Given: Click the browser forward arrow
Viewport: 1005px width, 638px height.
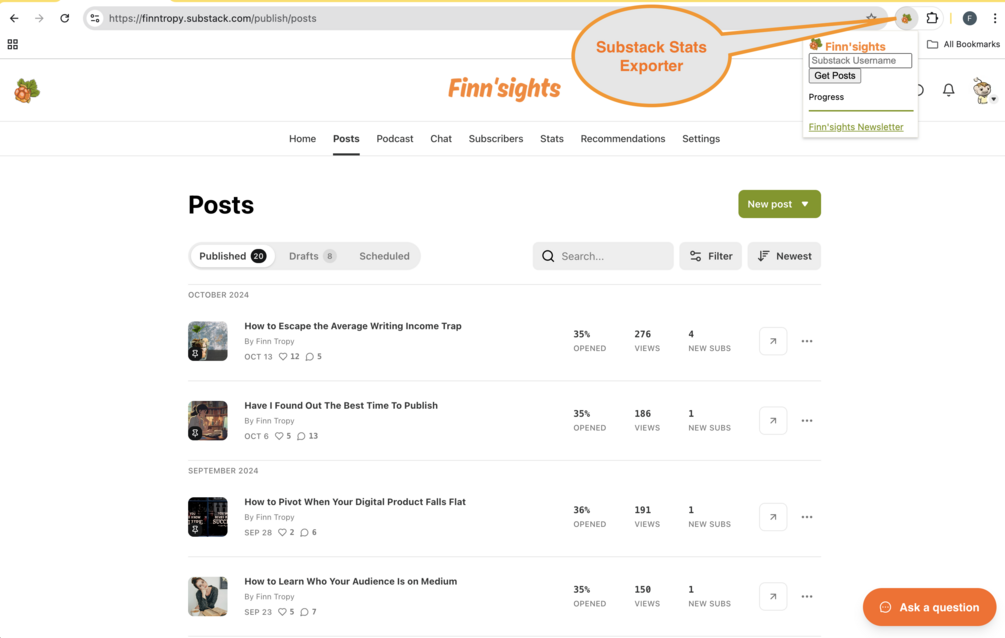Looking at the screenshot, I should click(x=39, y=18).
